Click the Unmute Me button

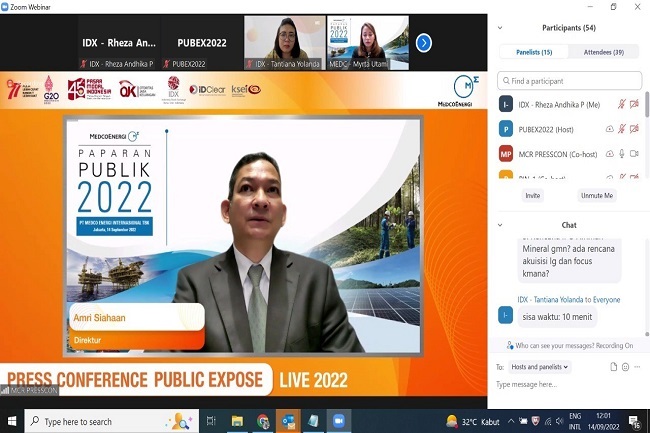pyautogui.click(x=597, y=196)
